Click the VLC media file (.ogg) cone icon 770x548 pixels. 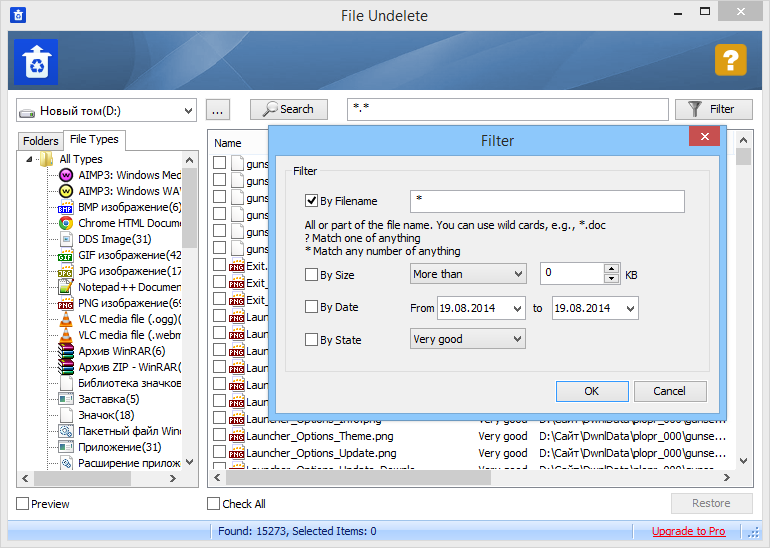tap(66, 319)
